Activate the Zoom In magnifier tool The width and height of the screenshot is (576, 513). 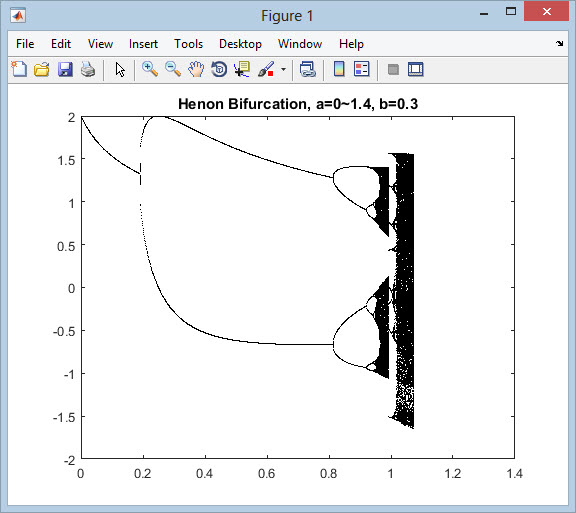click(150, 69)
